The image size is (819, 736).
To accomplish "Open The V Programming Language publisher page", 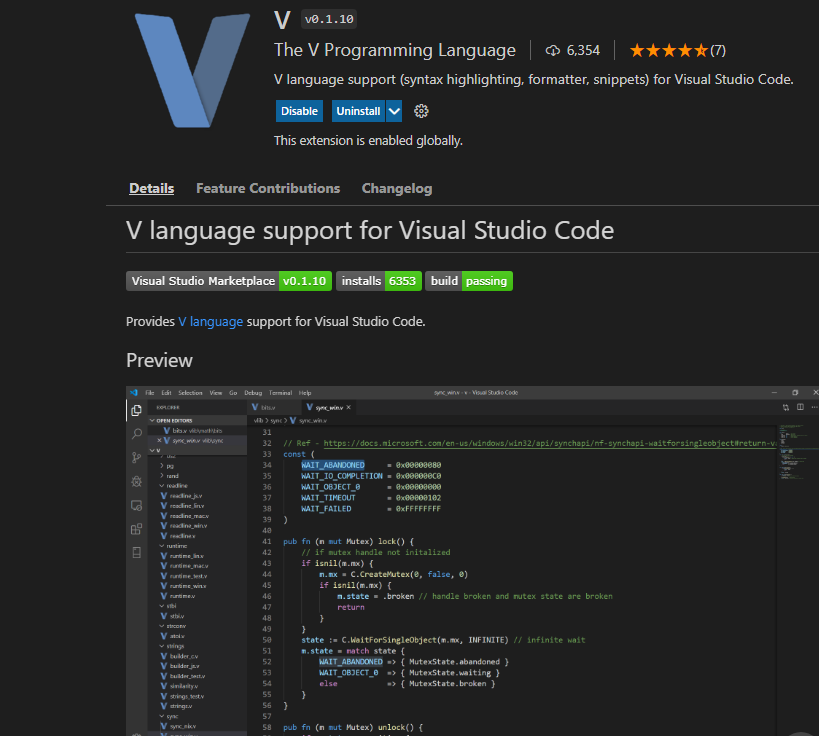I will tap(395, 50).
